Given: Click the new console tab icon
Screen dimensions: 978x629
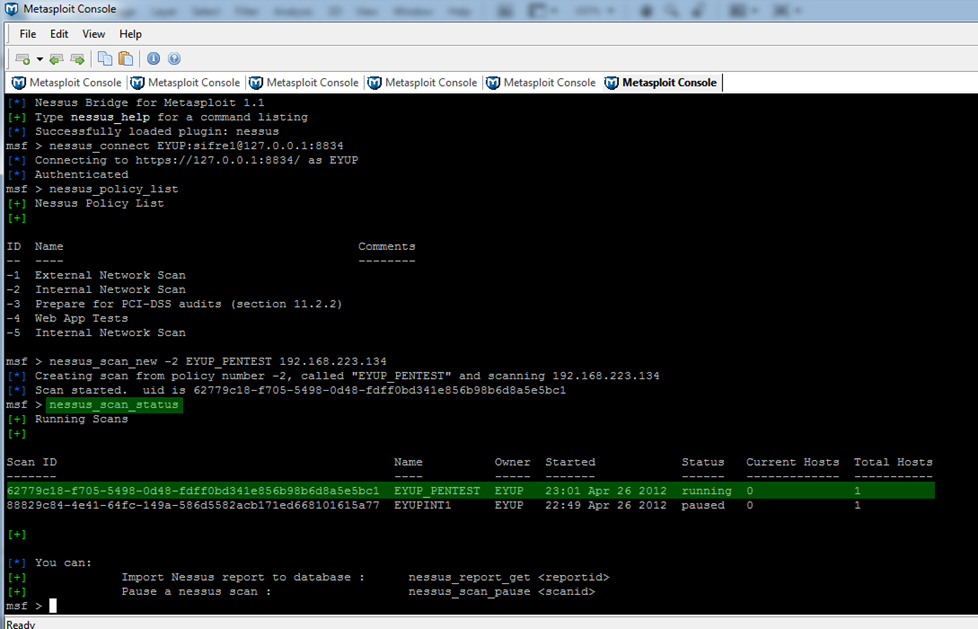Looking at the screenshot, I should coord(22,59).
